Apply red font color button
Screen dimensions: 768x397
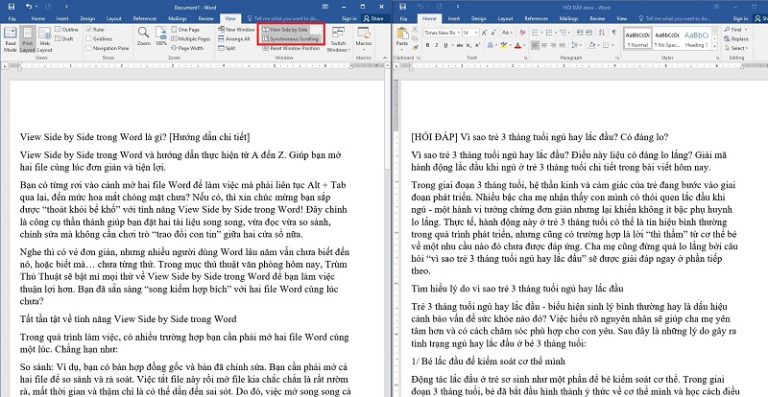[518, 46]
